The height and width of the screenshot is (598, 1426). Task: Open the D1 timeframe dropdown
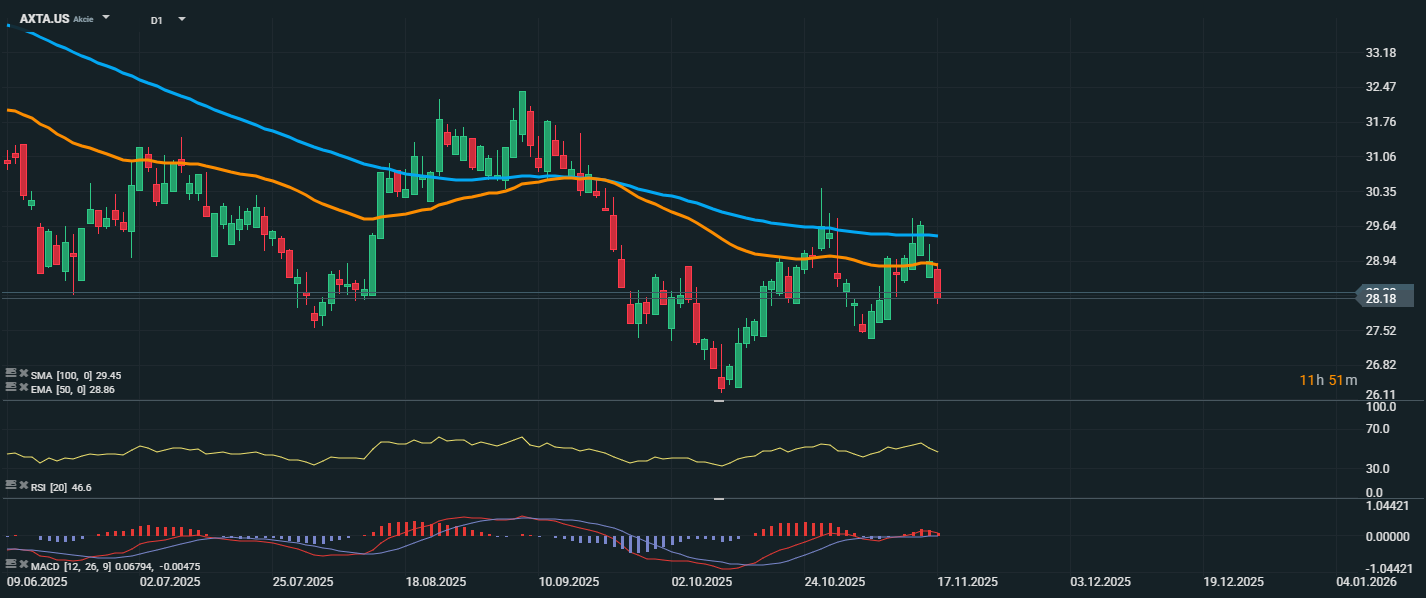[181, 19]
